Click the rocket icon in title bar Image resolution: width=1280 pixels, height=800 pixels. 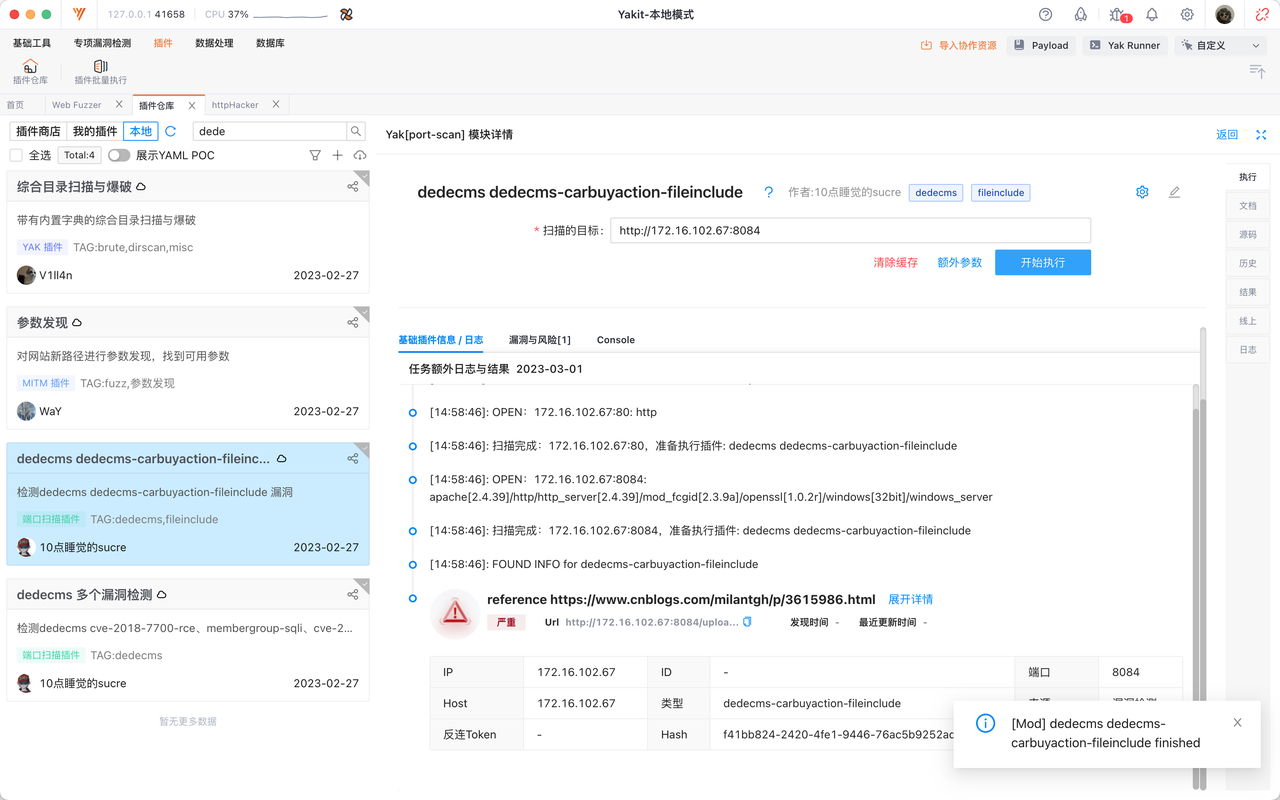tap(1081, 15)
